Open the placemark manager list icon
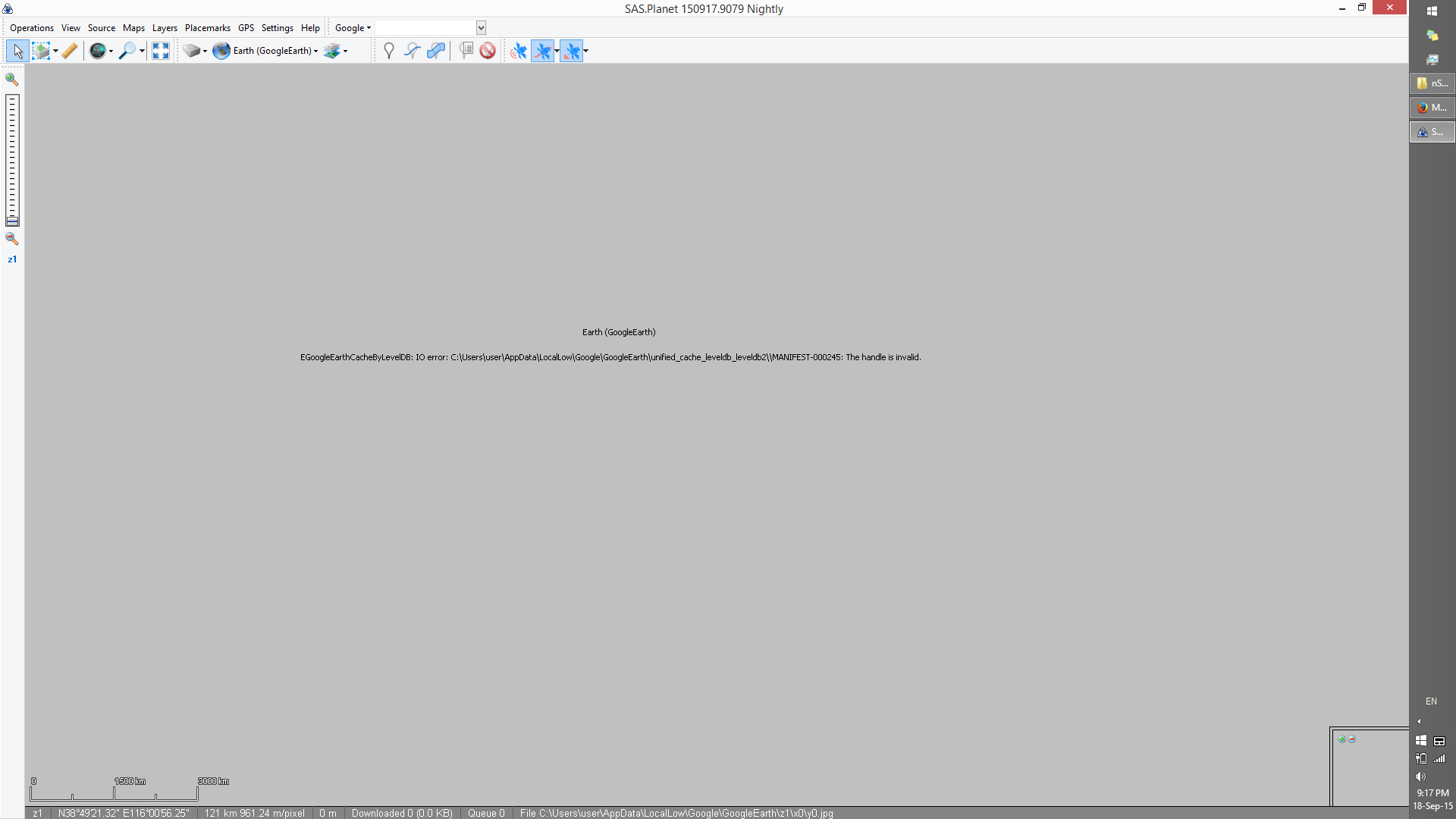1456x819 pixels. point(466,51)
